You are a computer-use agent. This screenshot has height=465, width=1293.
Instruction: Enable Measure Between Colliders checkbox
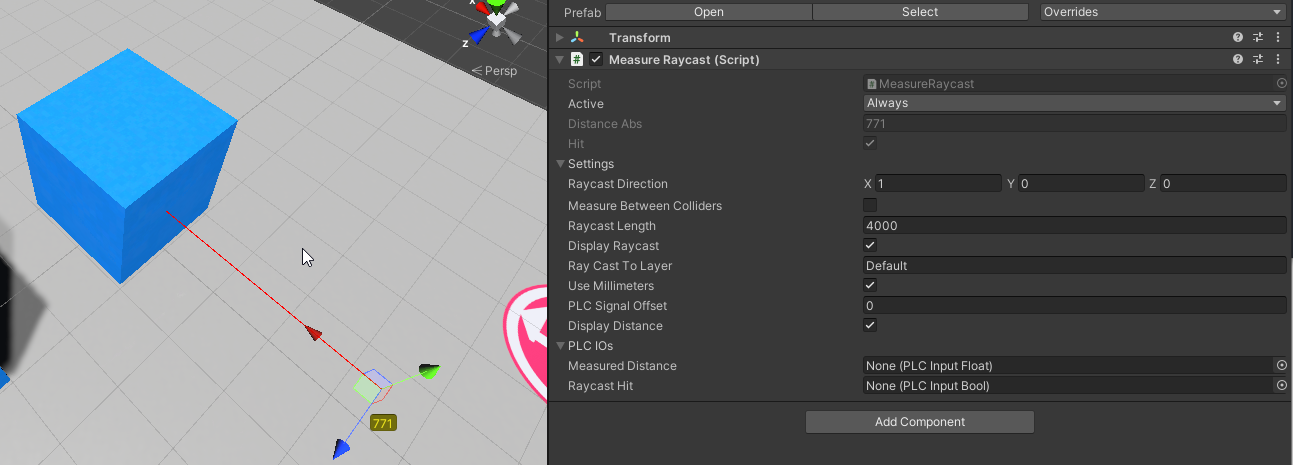(x=870, y=205)
